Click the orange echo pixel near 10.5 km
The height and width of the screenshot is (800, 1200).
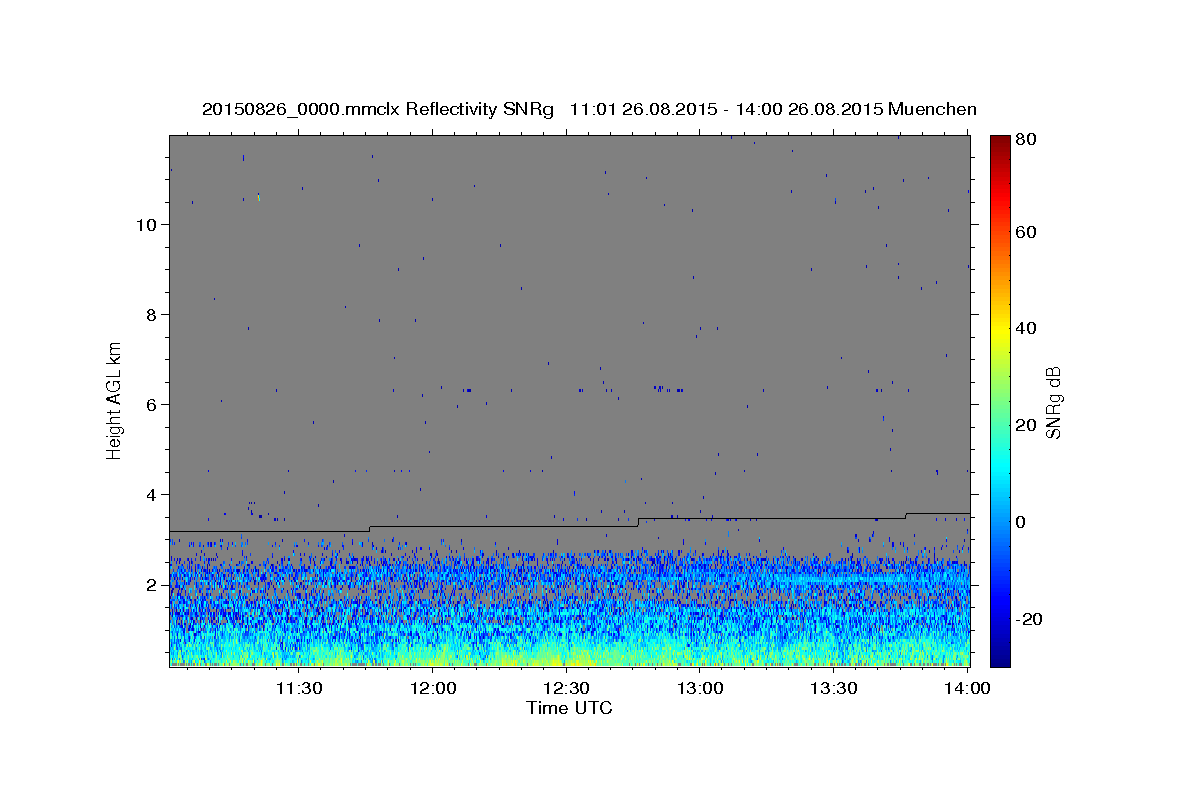[x=258, y=198]
